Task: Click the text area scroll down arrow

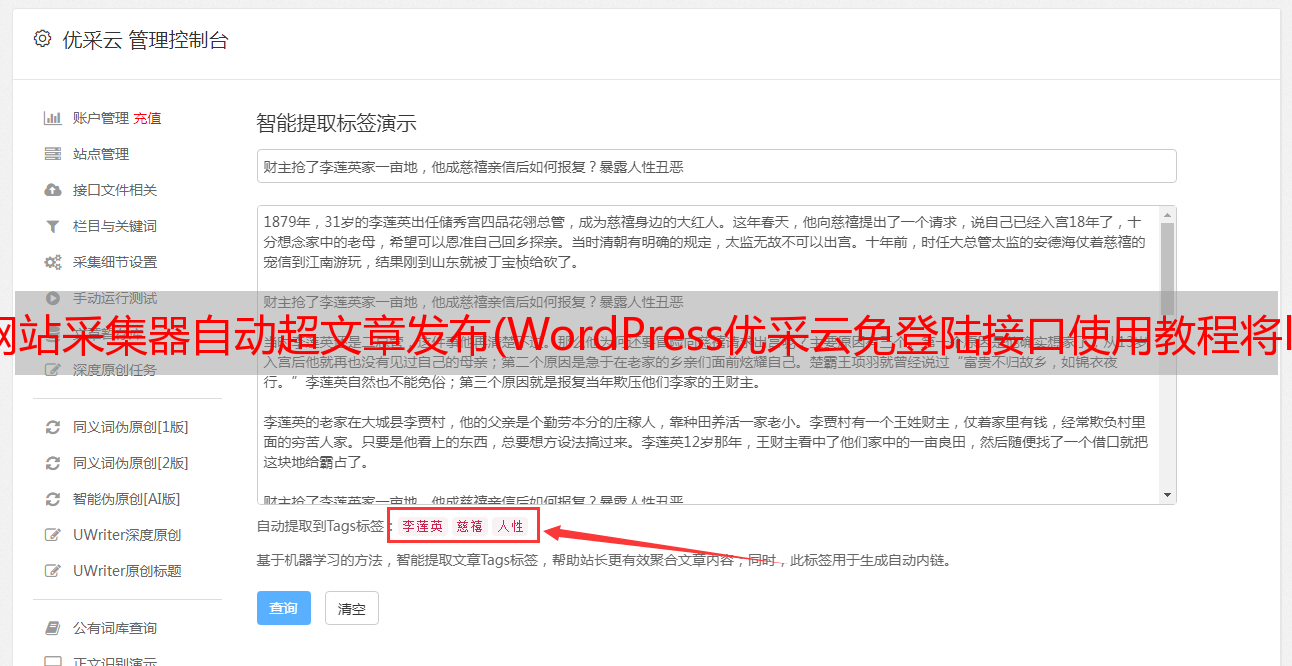Action: [1167, 495]
